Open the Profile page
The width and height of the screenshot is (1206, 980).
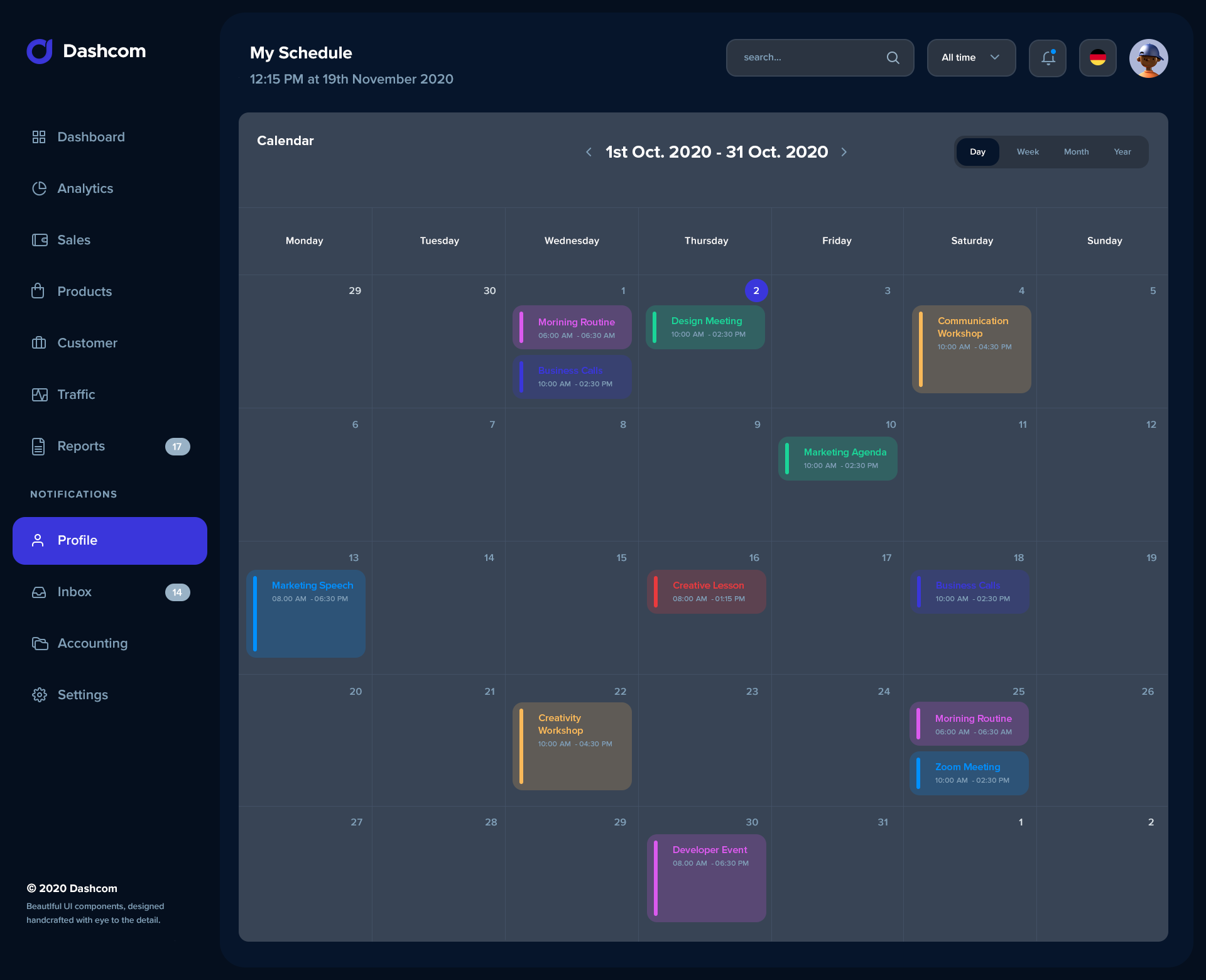click(x=77, y=540)
